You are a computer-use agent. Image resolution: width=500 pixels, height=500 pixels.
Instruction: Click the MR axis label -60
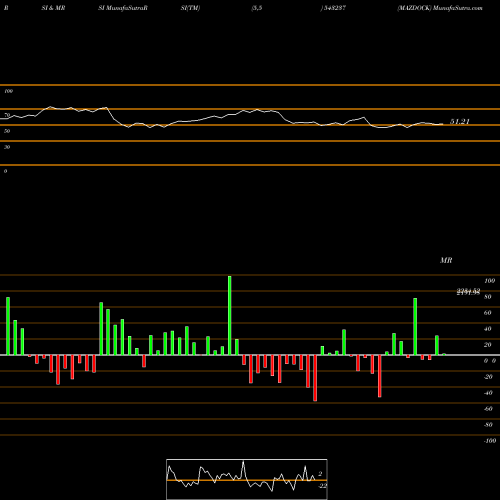(x=488, y=409)
